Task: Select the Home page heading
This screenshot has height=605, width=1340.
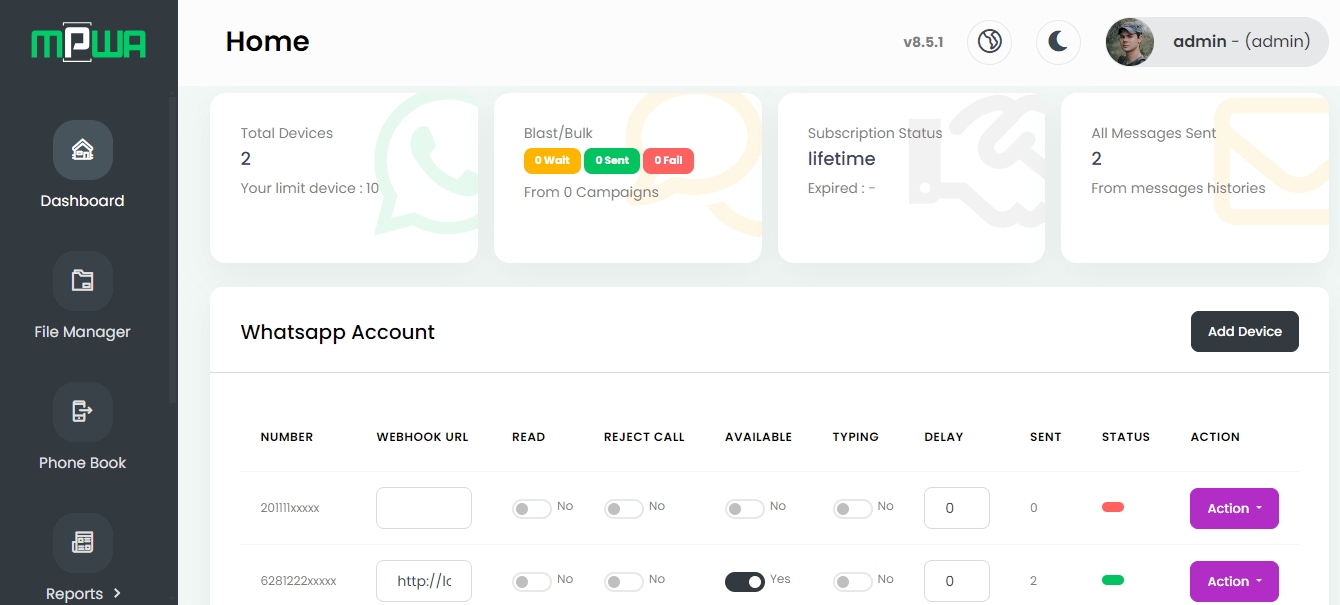Action: click(267, 42)
